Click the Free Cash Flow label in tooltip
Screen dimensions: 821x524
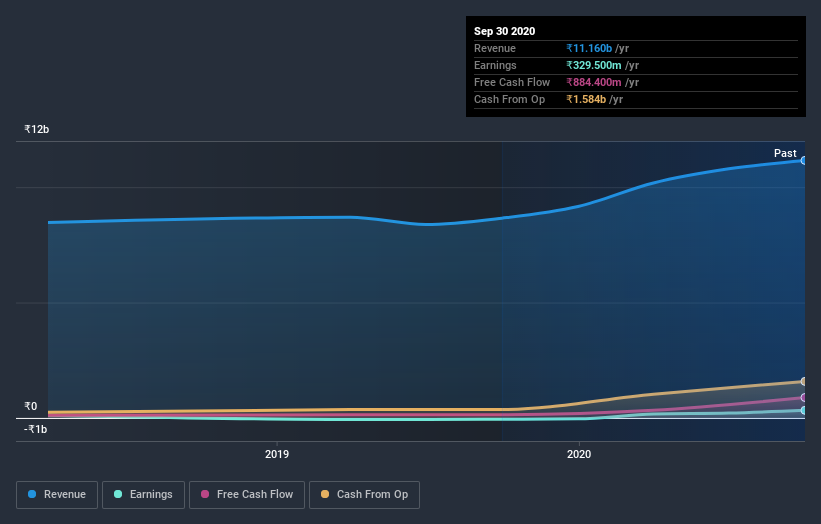point(512,82)
